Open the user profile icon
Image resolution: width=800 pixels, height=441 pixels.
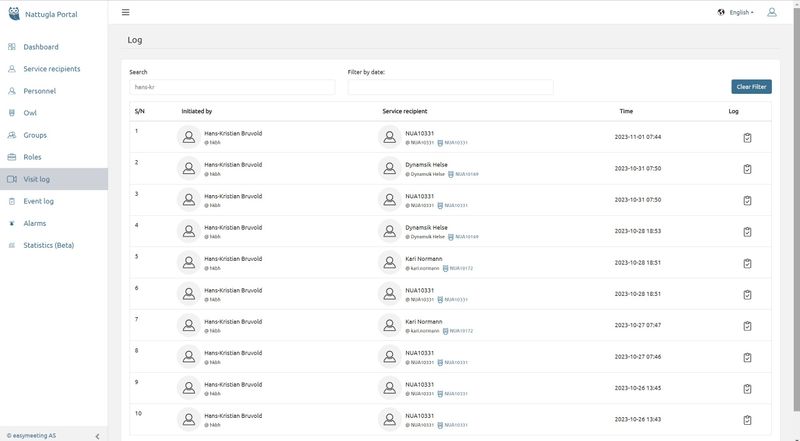coord(771,12)
